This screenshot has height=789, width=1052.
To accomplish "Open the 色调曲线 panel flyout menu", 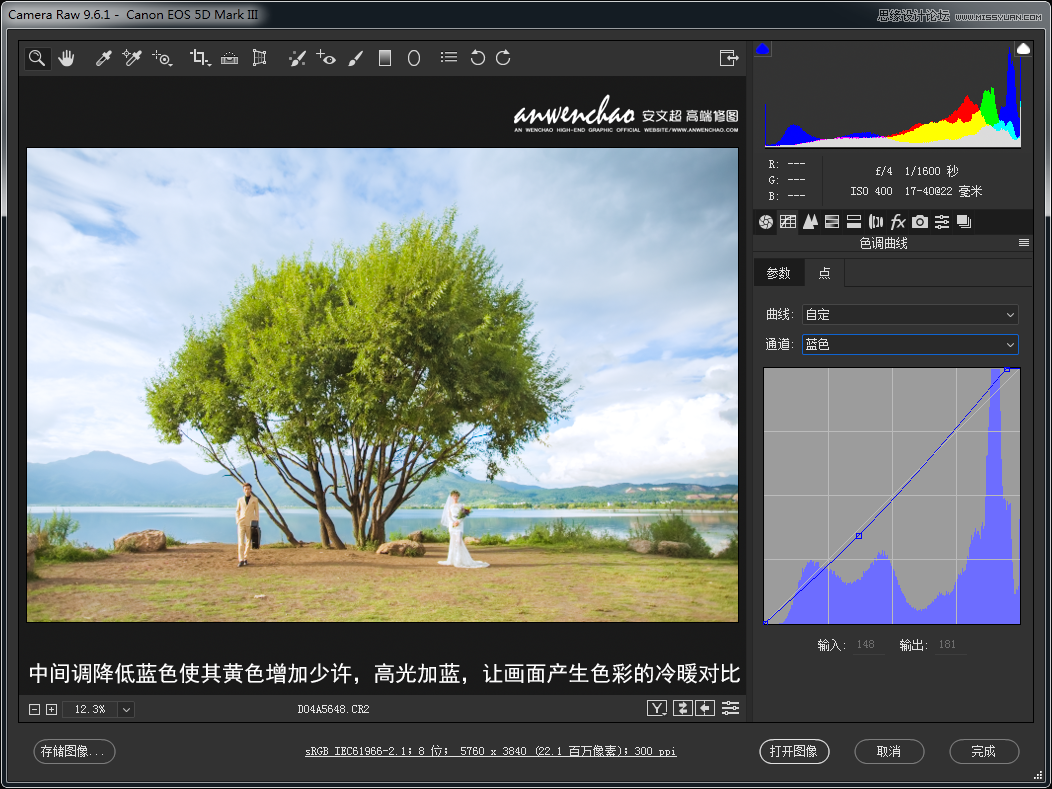I will tap(1024, 243).
